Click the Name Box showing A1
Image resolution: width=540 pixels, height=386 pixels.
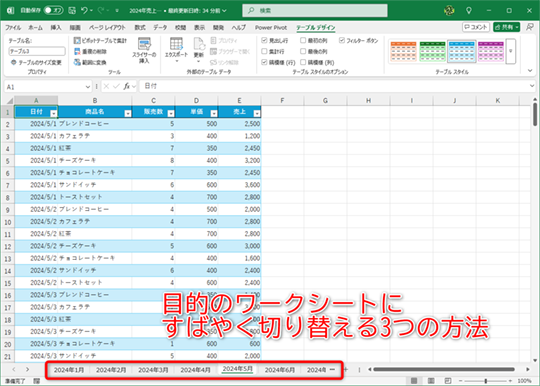48,87
